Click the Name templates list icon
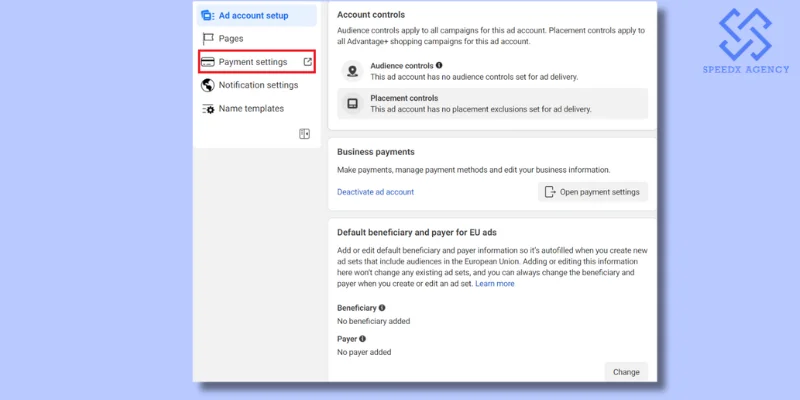800x400 pixels. pyautogui.click(x=208, y=108)
